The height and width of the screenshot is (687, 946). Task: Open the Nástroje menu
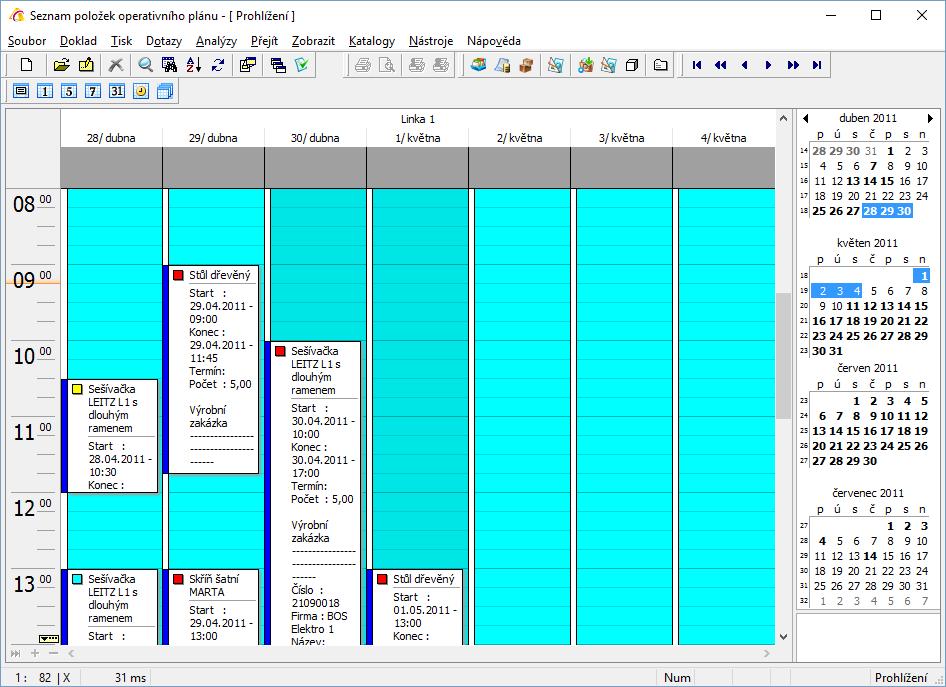[431, 40]
